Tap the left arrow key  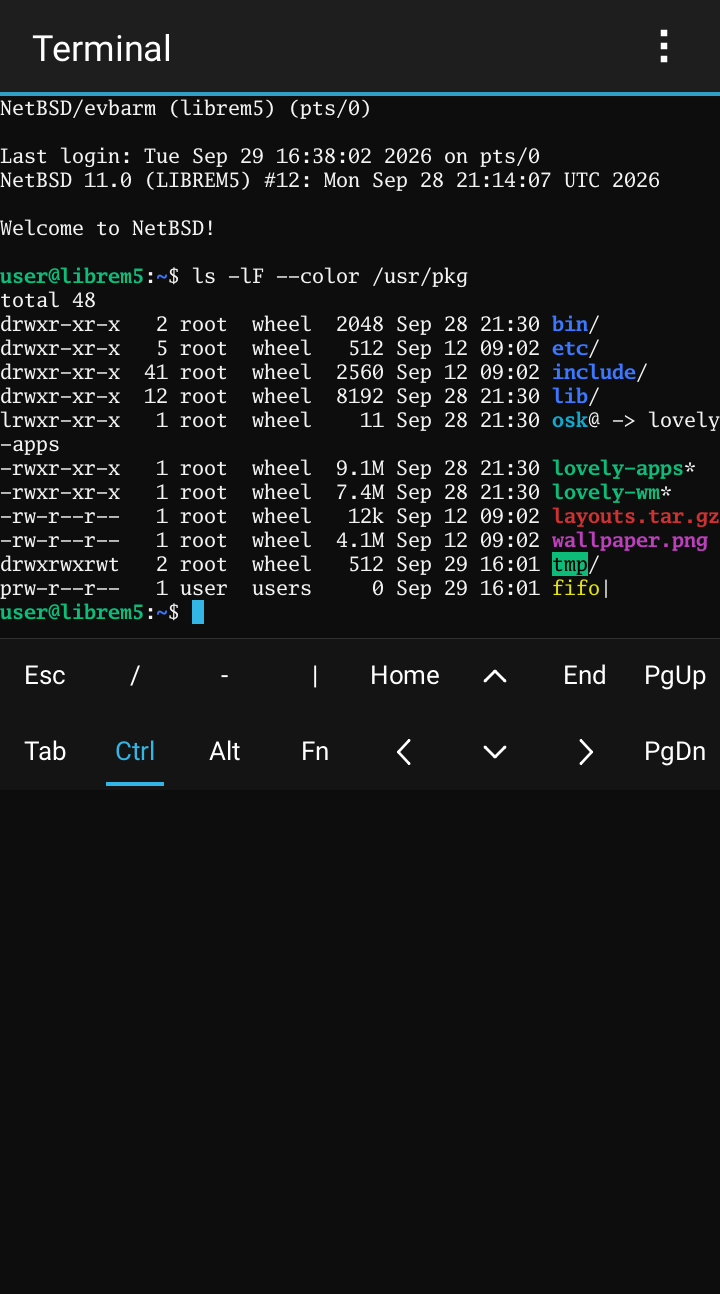[x=405, y=752]
